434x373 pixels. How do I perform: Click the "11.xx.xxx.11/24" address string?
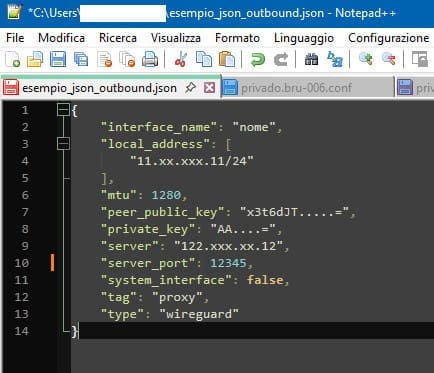(192, 161)
